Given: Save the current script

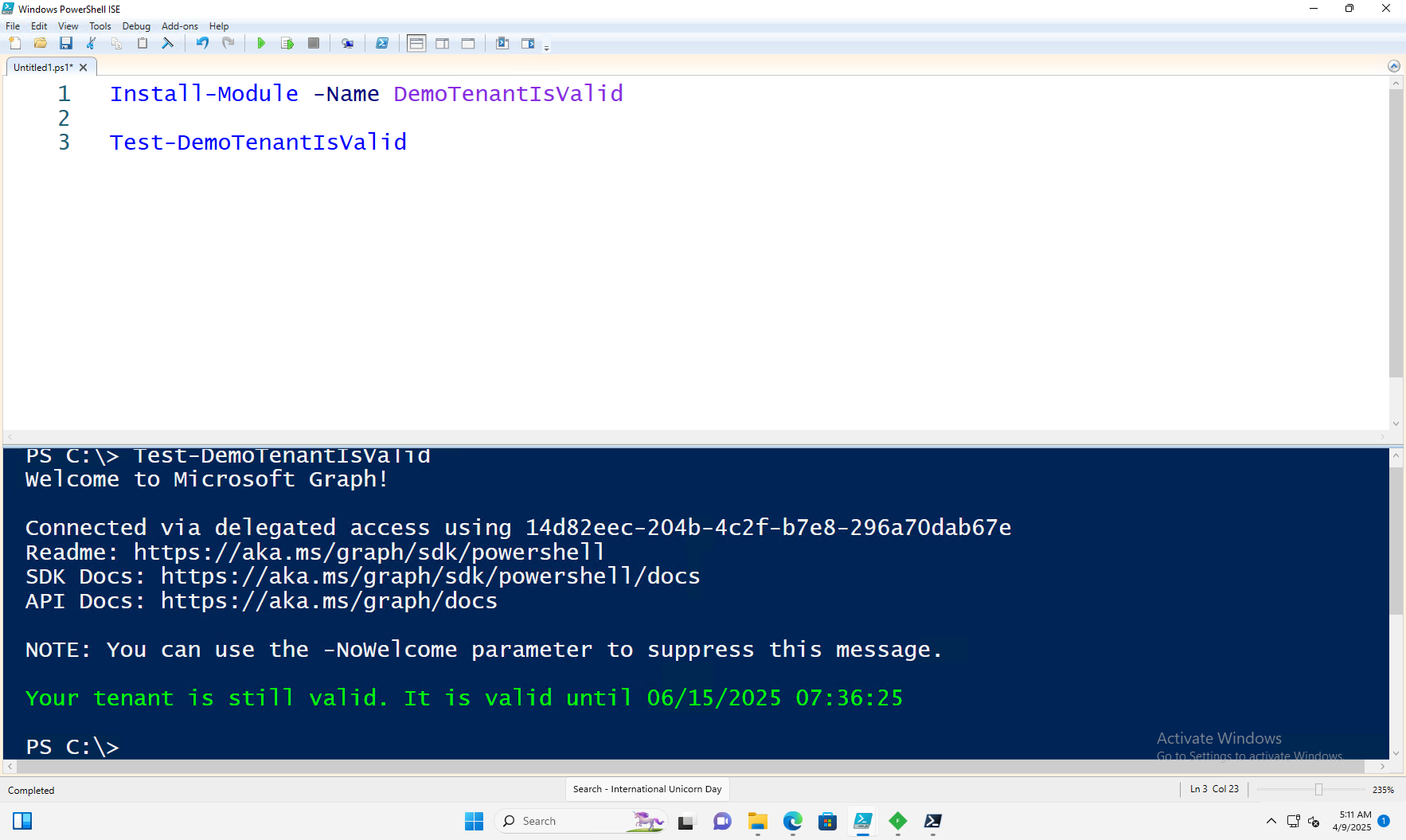Looking at the screenshot, I should point(66,43).
